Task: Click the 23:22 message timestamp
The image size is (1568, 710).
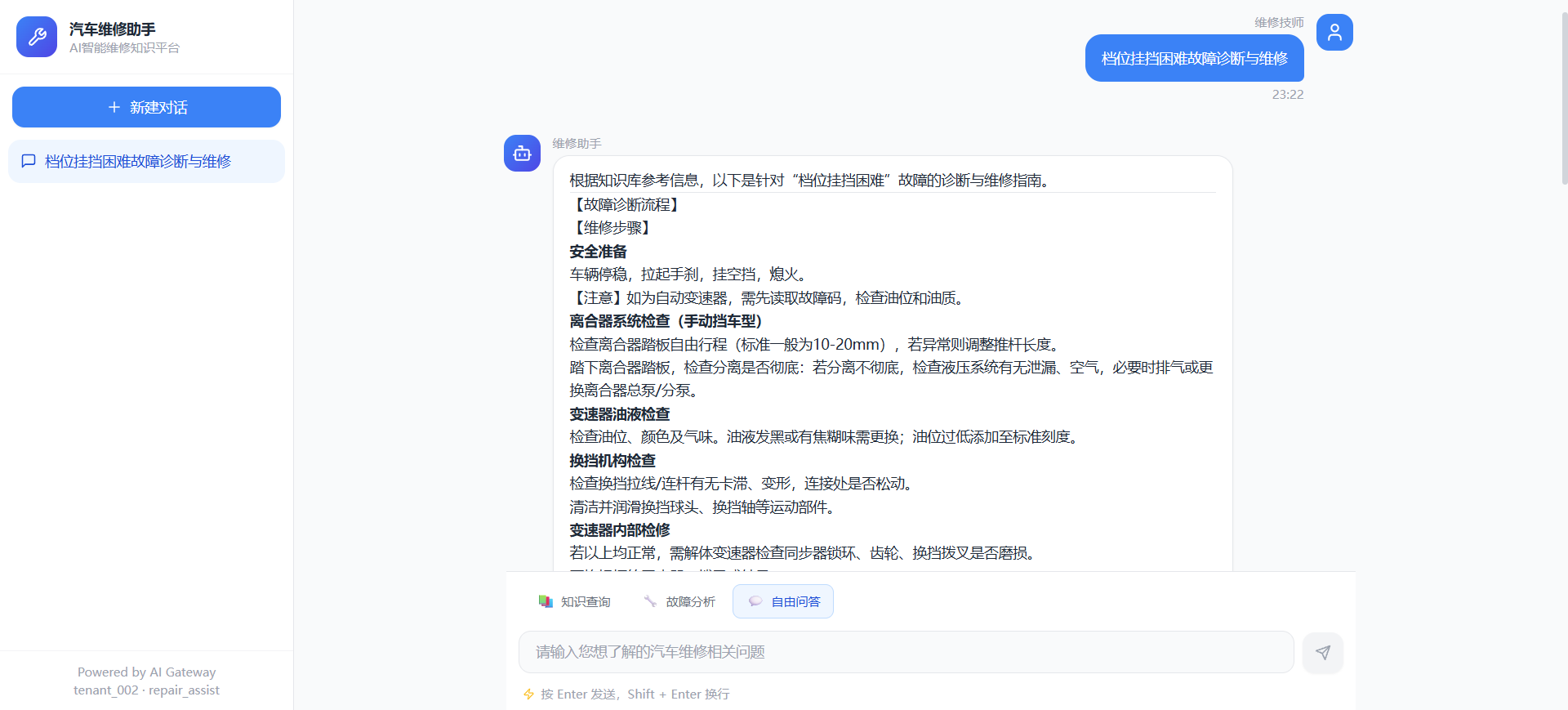Action: tap(1288, 95)
